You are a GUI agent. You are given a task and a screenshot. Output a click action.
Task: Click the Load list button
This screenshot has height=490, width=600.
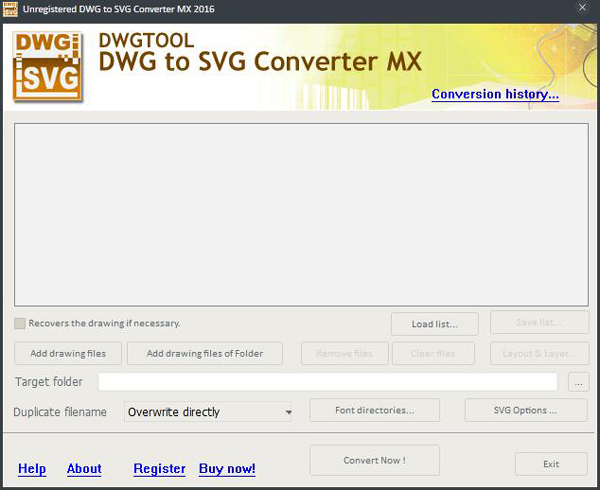435,324
